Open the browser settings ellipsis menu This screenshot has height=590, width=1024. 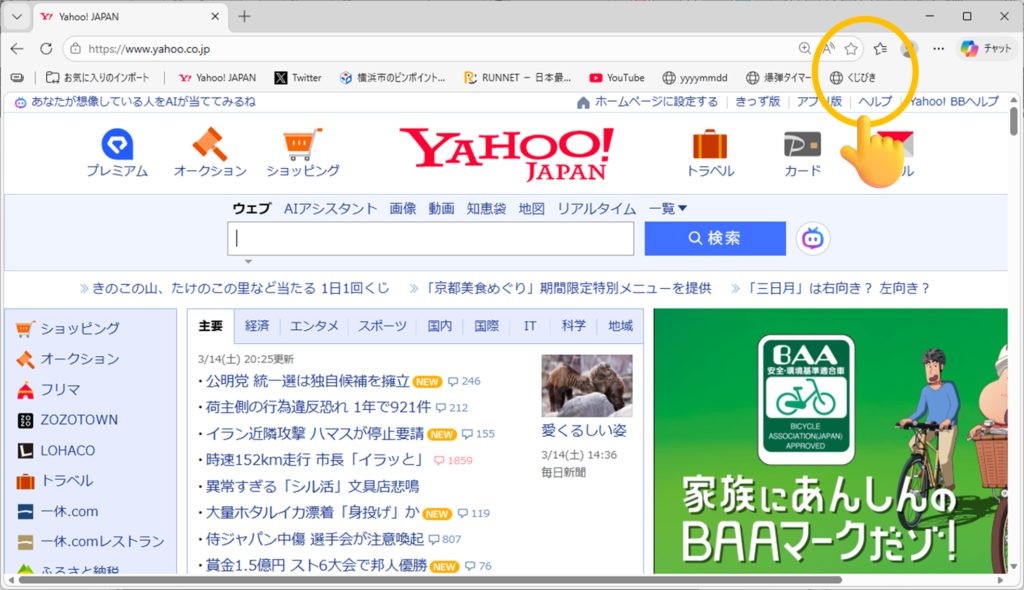pyautogui.click(x=938, y=48)
